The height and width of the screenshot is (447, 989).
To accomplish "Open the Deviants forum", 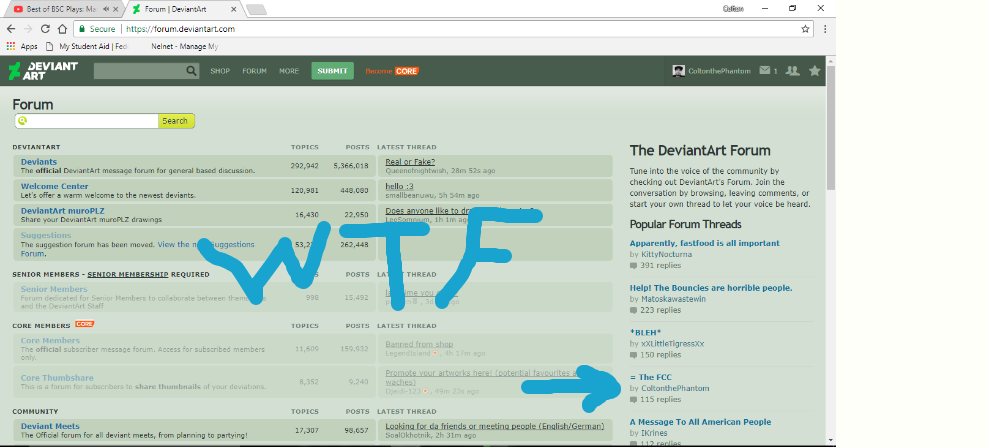I will click(x=38, y=162).
